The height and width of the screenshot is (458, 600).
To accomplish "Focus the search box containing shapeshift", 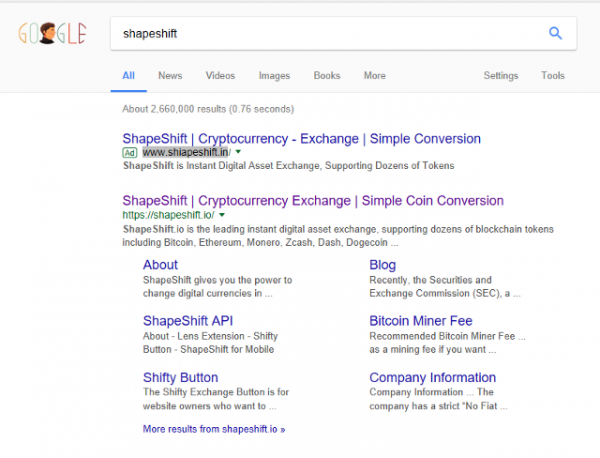I will [x=343, y=33].
